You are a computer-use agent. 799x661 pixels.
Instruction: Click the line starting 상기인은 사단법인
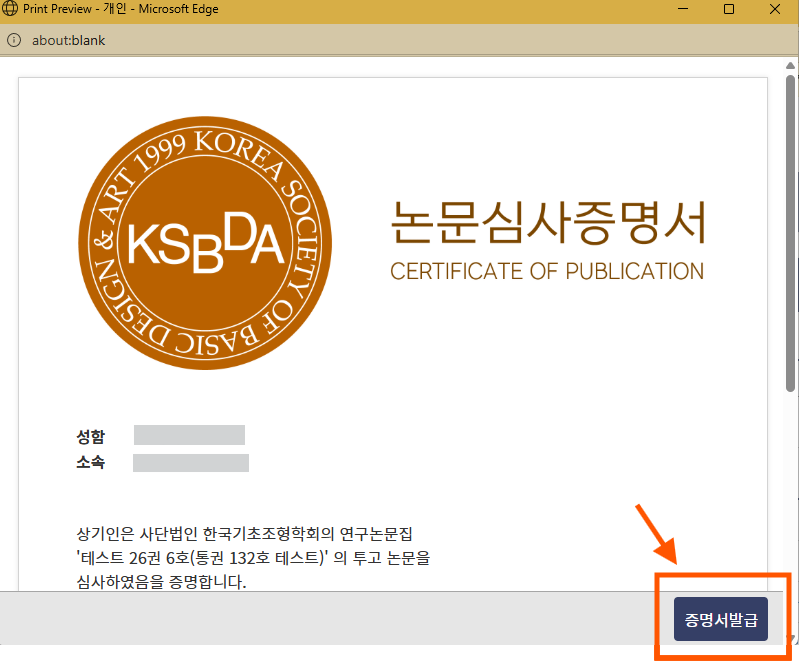point(244,534)
